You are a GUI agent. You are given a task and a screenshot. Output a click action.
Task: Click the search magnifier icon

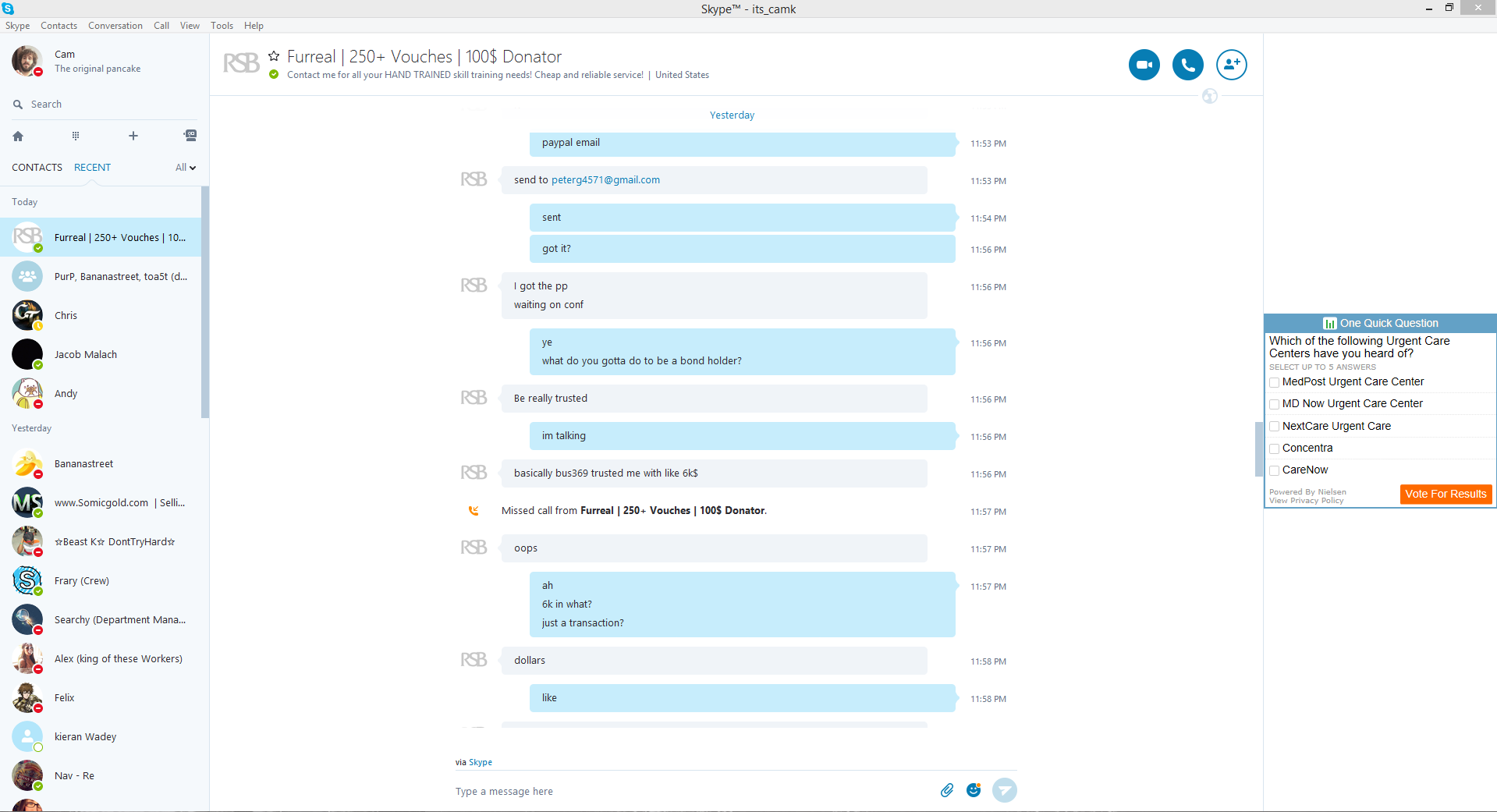(x=18, y=105)
